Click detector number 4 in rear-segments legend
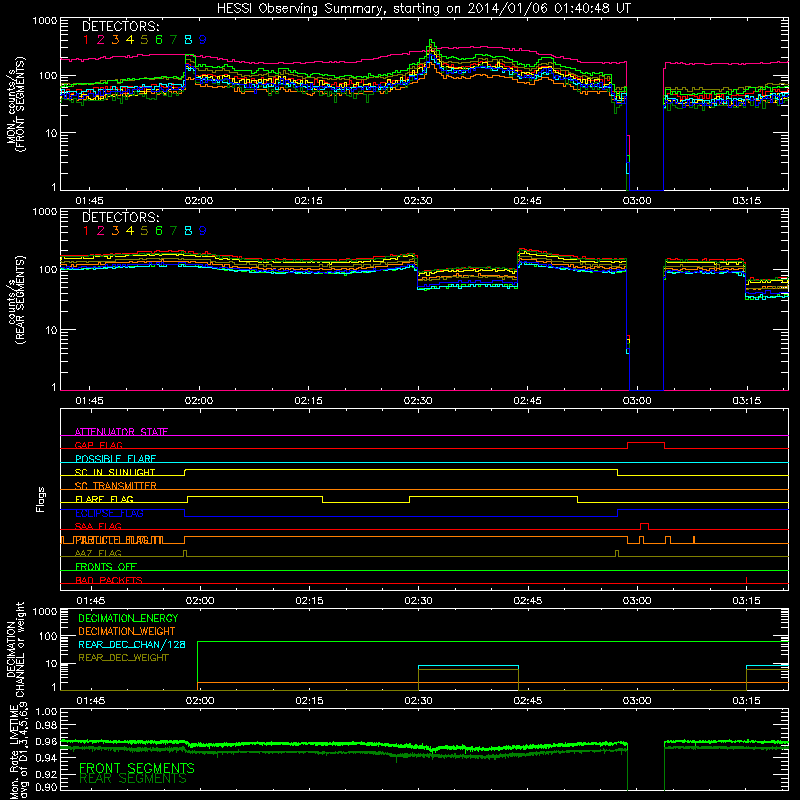 [130, 231]
